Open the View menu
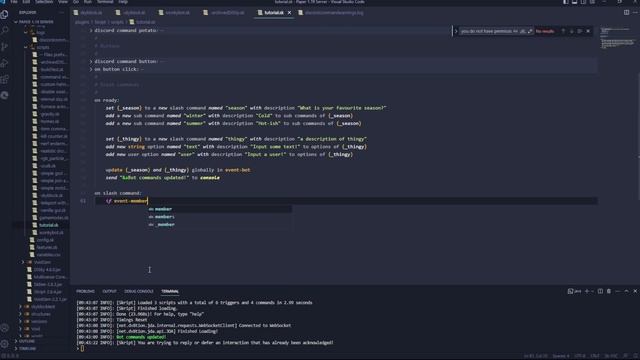The width and height of the screenshot is (640, 360). 63,2
